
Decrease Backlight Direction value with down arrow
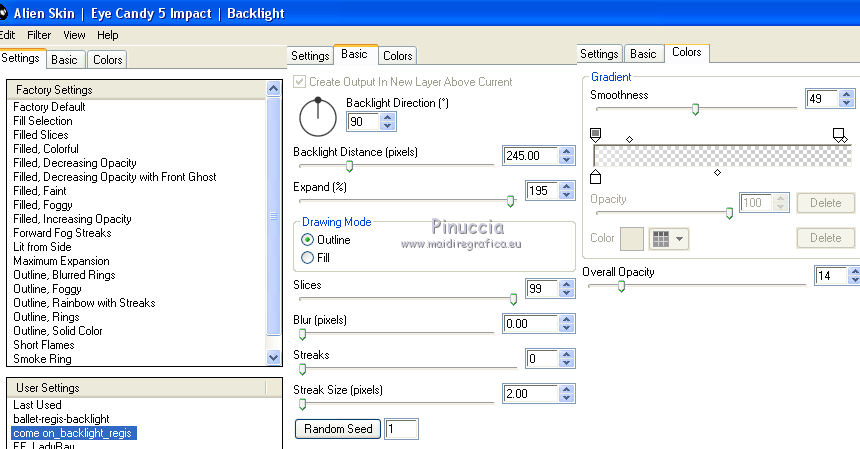[388, 126]
